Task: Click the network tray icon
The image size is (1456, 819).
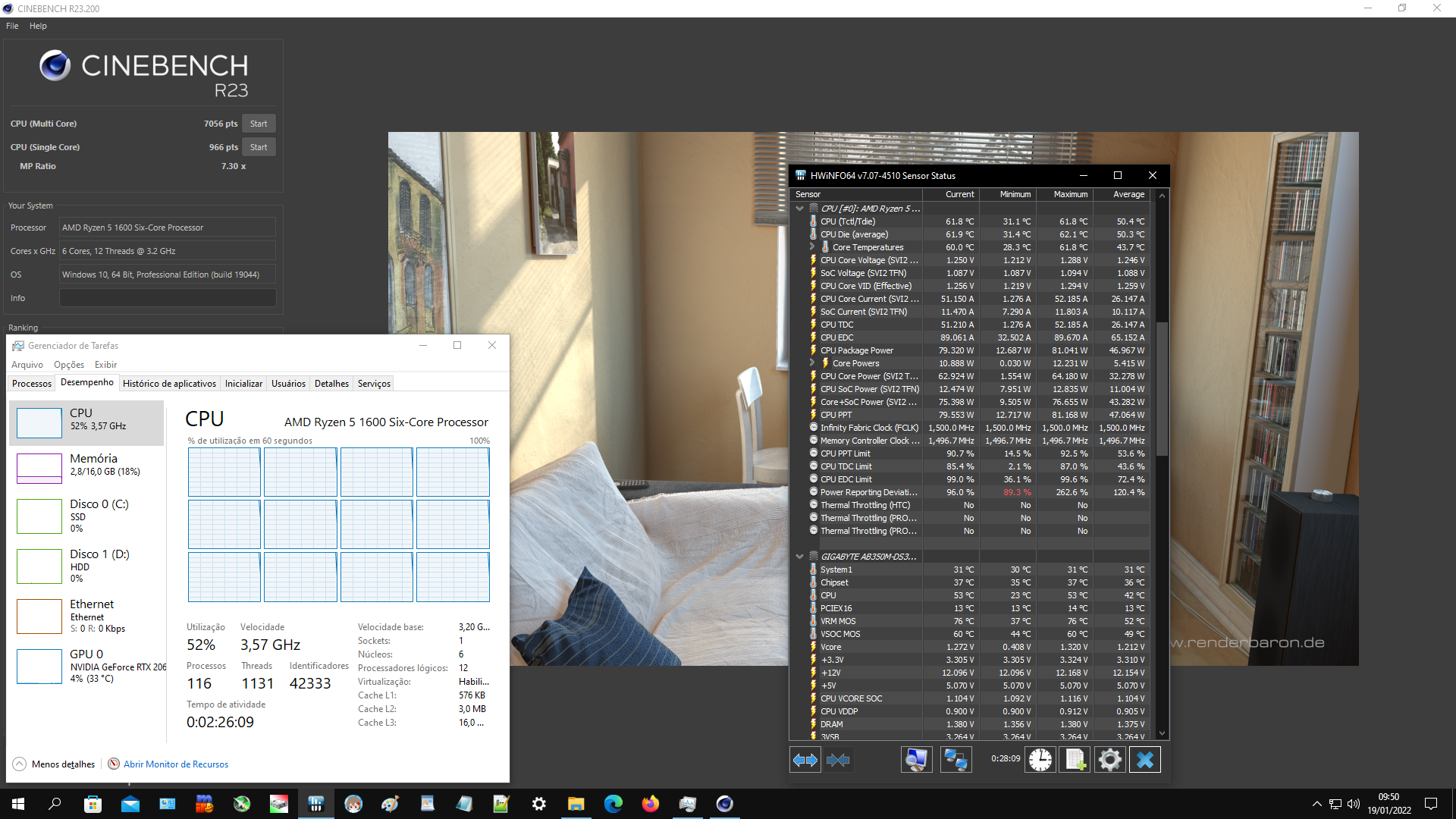Action: coord(1335,804)
